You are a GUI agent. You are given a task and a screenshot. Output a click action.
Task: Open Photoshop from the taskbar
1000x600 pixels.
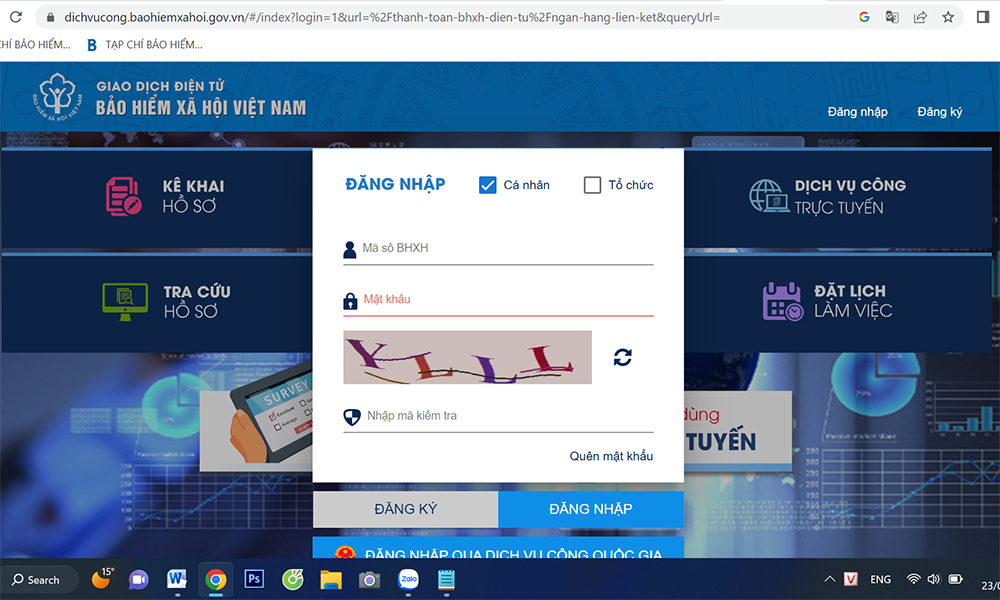(x=254, y=579)
